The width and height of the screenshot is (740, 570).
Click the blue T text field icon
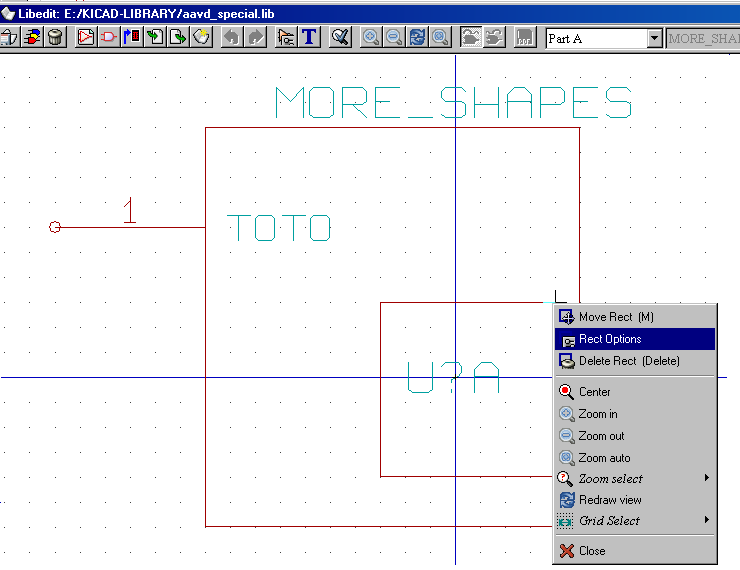pos(309,38)
